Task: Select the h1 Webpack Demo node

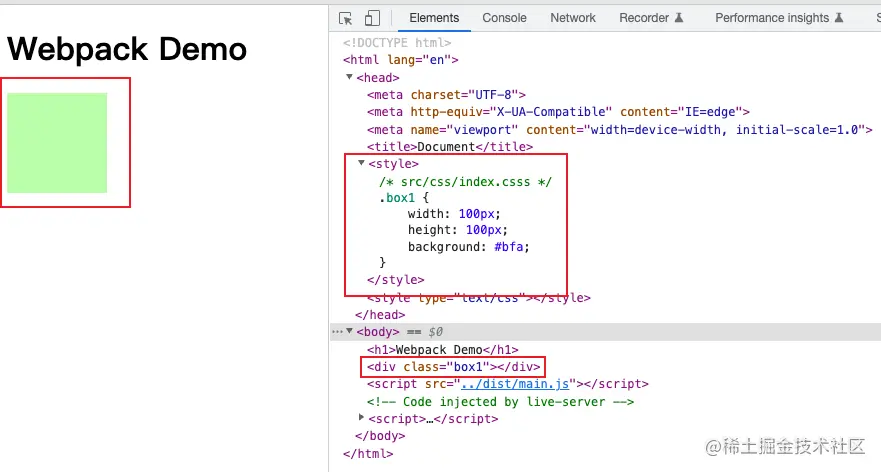Action: (x=443, y=350)
